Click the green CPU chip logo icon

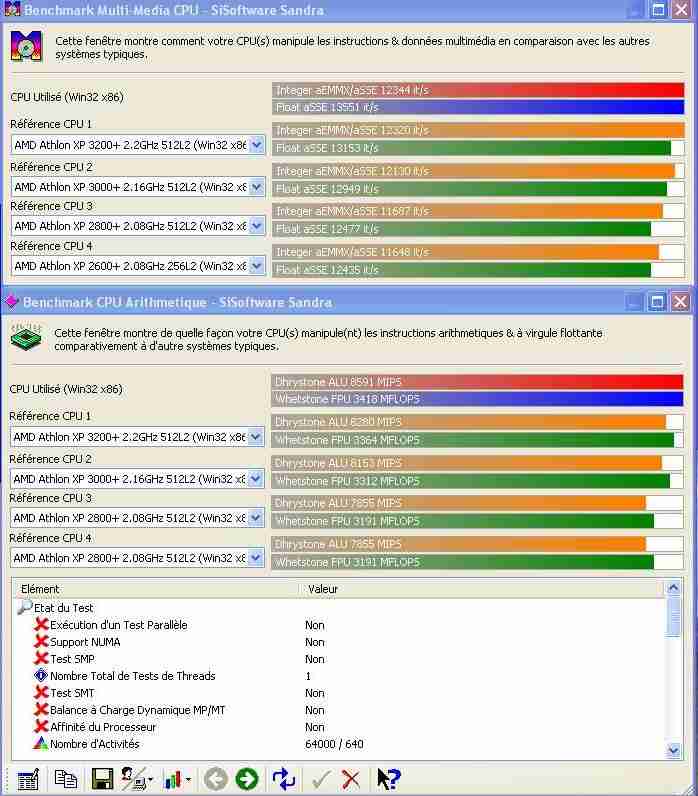click(x=26, y=337)
